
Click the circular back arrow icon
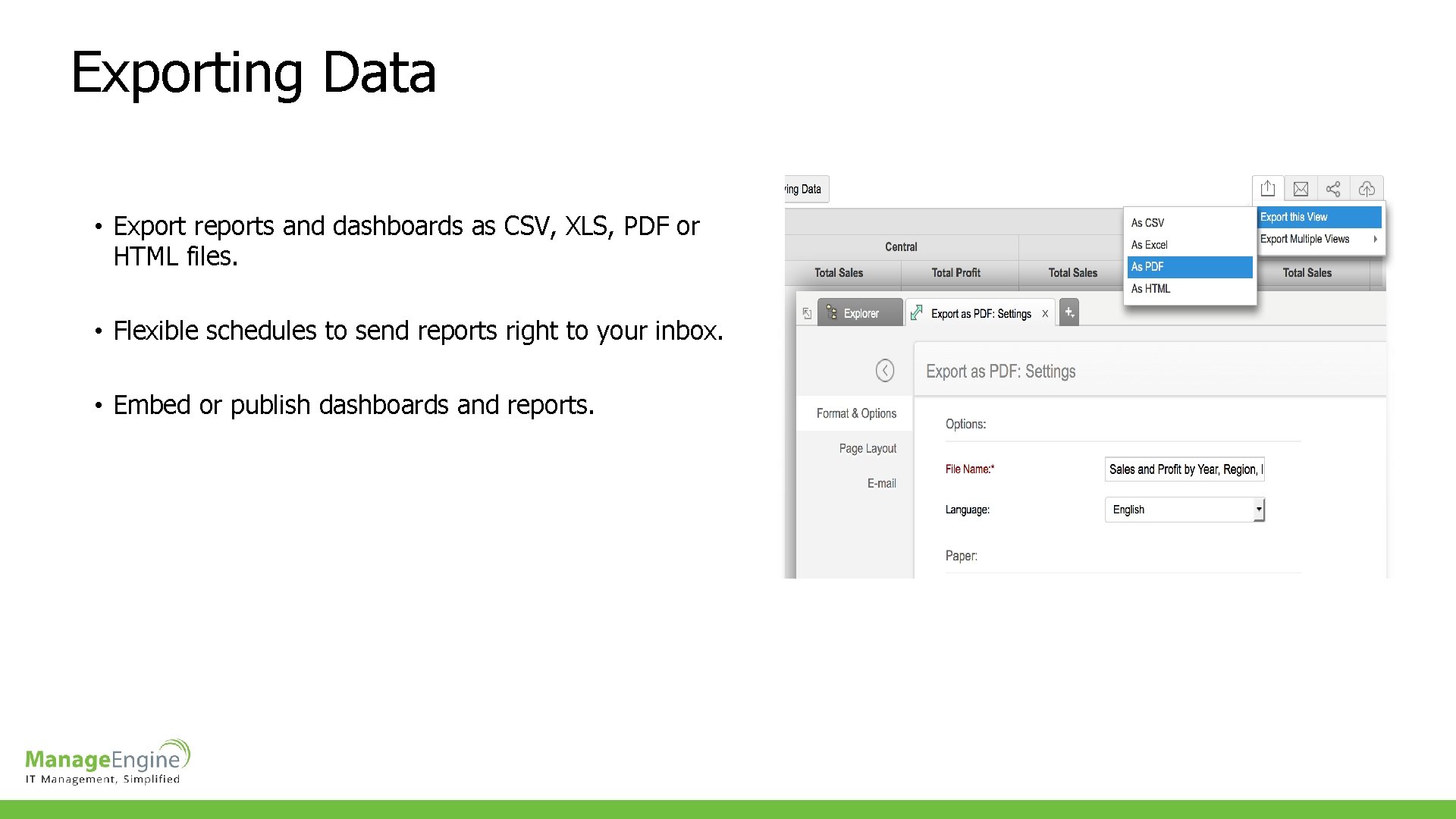point(884,370)
